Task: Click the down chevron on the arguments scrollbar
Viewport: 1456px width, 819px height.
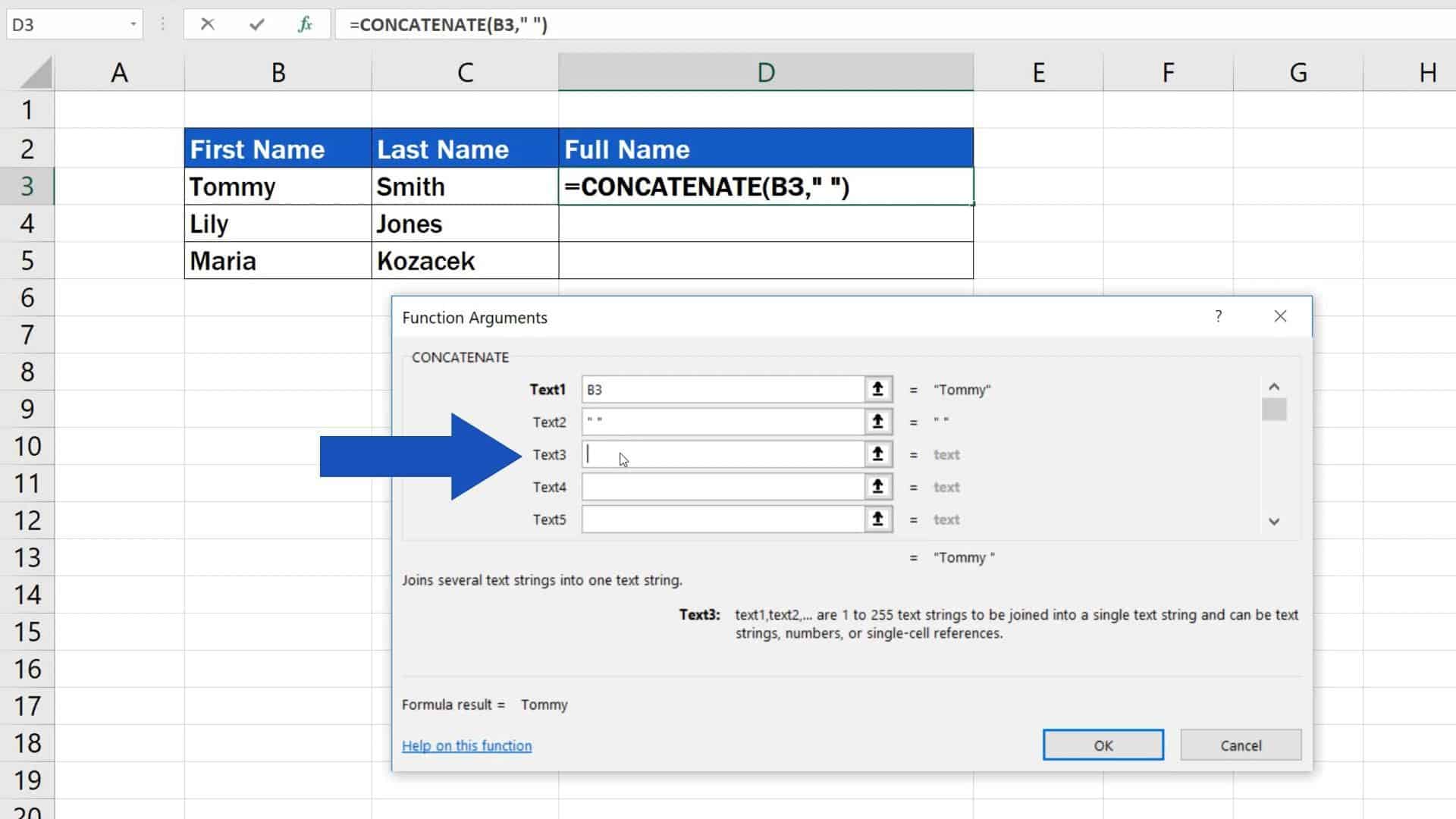Action: [1274, 522]
